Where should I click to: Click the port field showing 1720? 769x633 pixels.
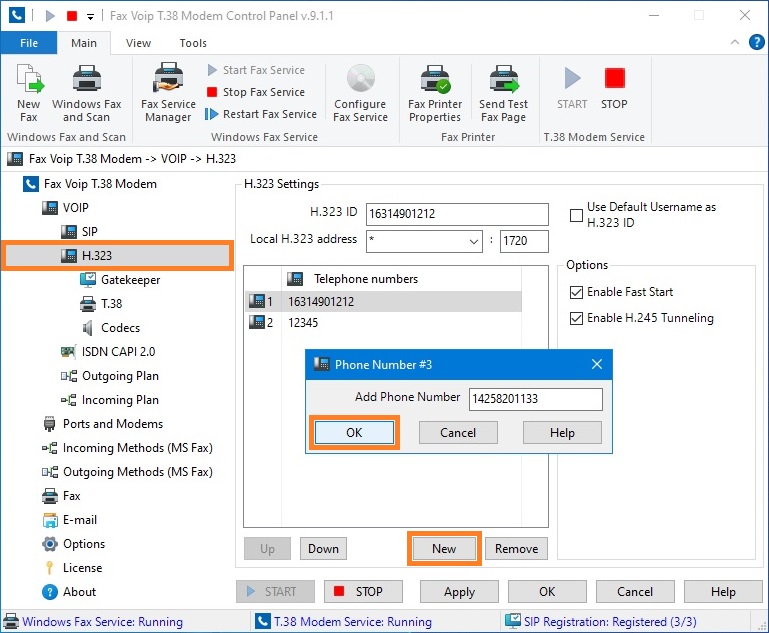coord(524,241)
